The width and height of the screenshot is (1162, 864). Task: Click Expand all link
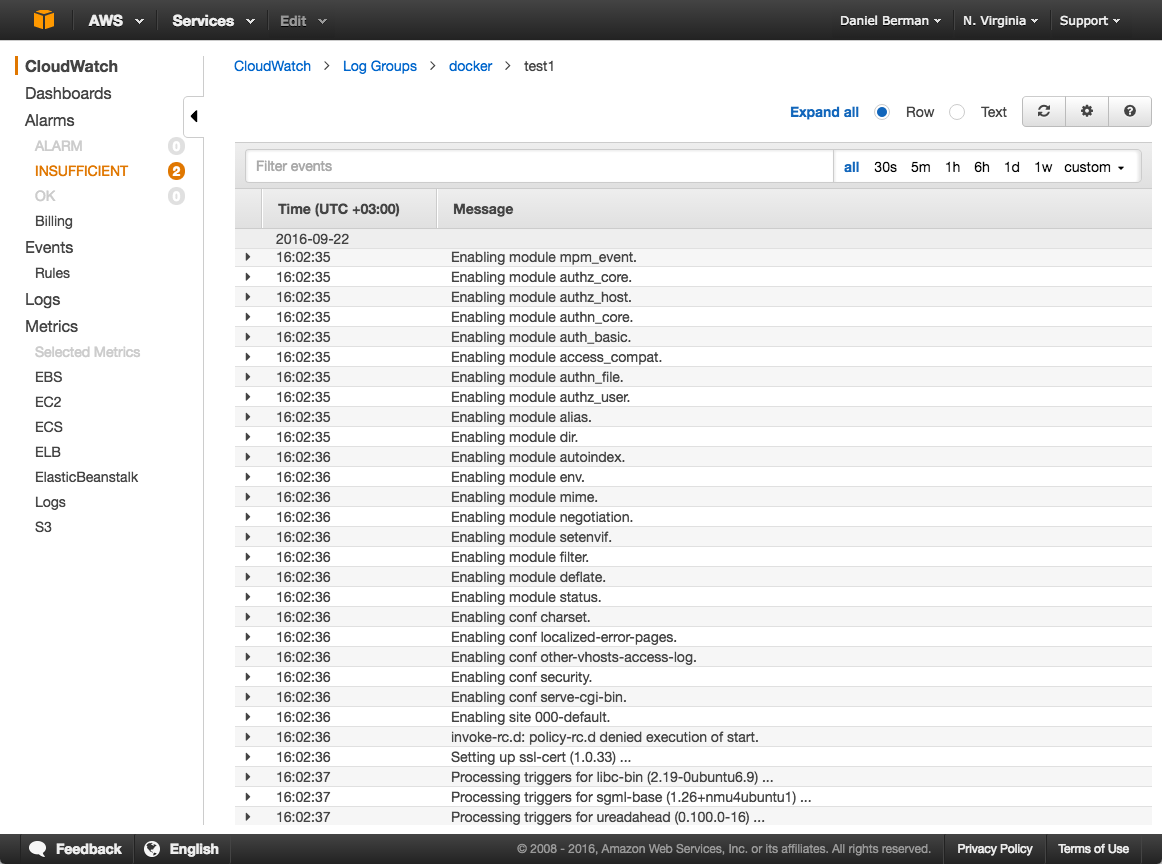[824, 112]
